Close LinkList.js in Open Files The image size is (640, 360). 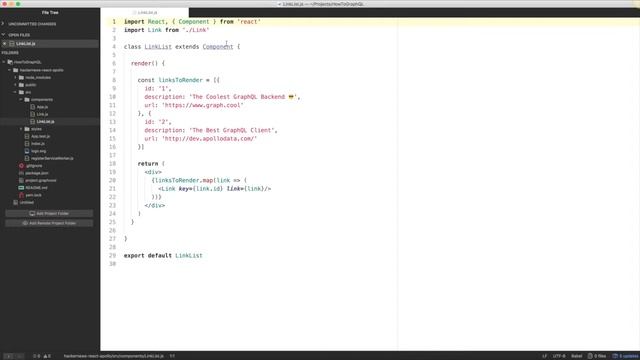tap(4, 44)
